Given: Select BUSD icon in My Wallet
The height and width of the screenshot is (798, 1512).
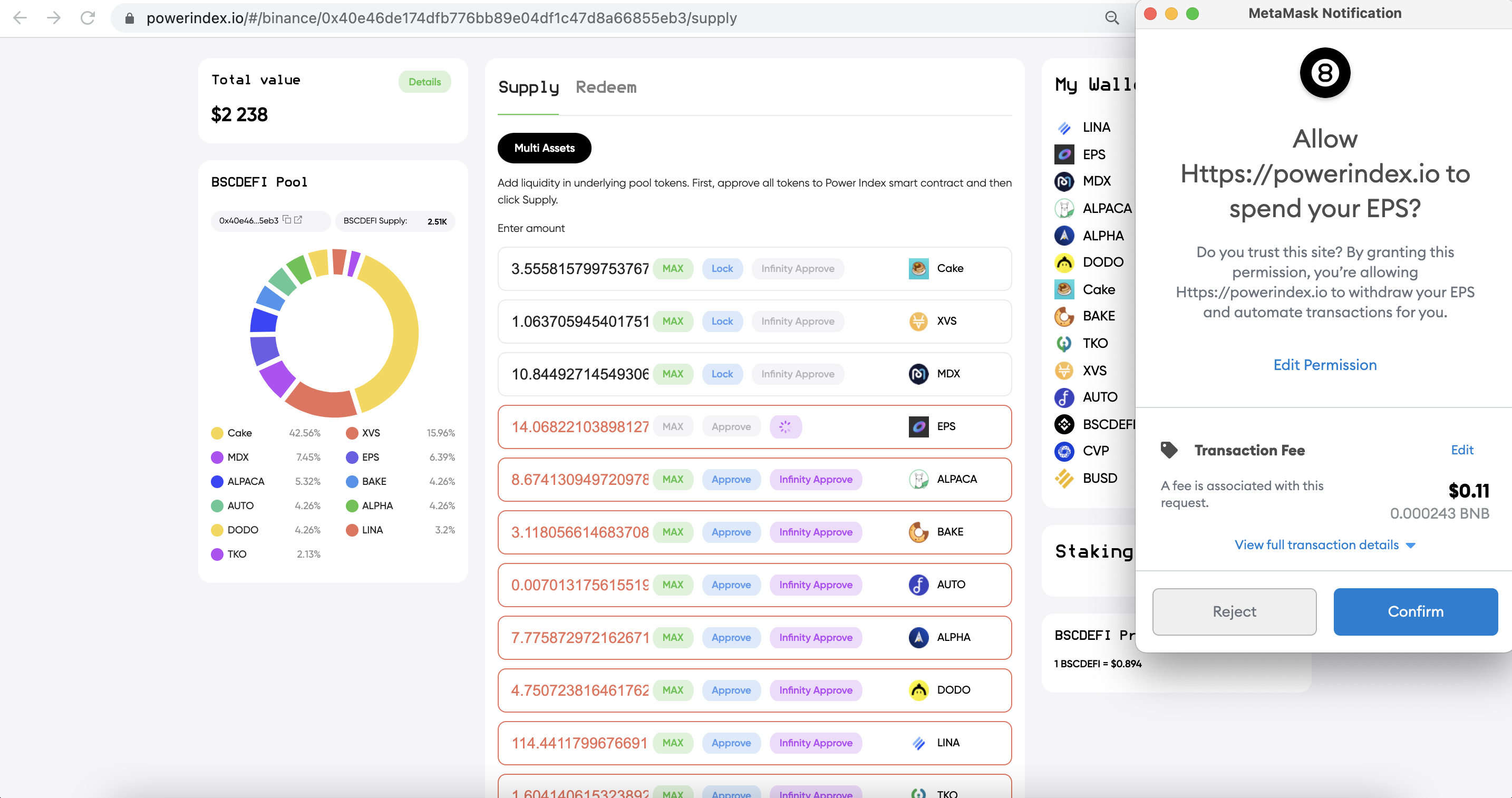Looking at the screenshot, I should [1063, 478].
